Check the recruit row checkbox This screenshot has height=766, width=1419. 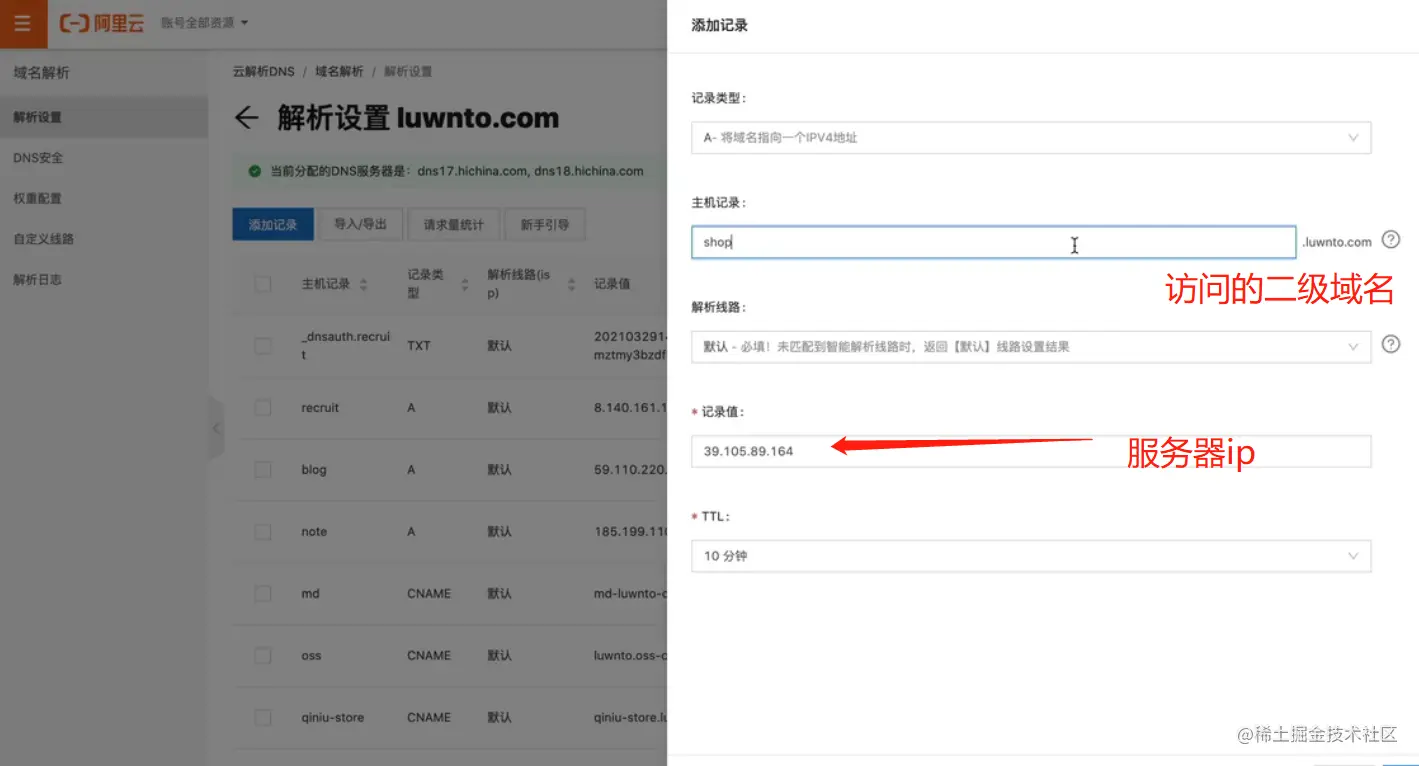(263, 408)
